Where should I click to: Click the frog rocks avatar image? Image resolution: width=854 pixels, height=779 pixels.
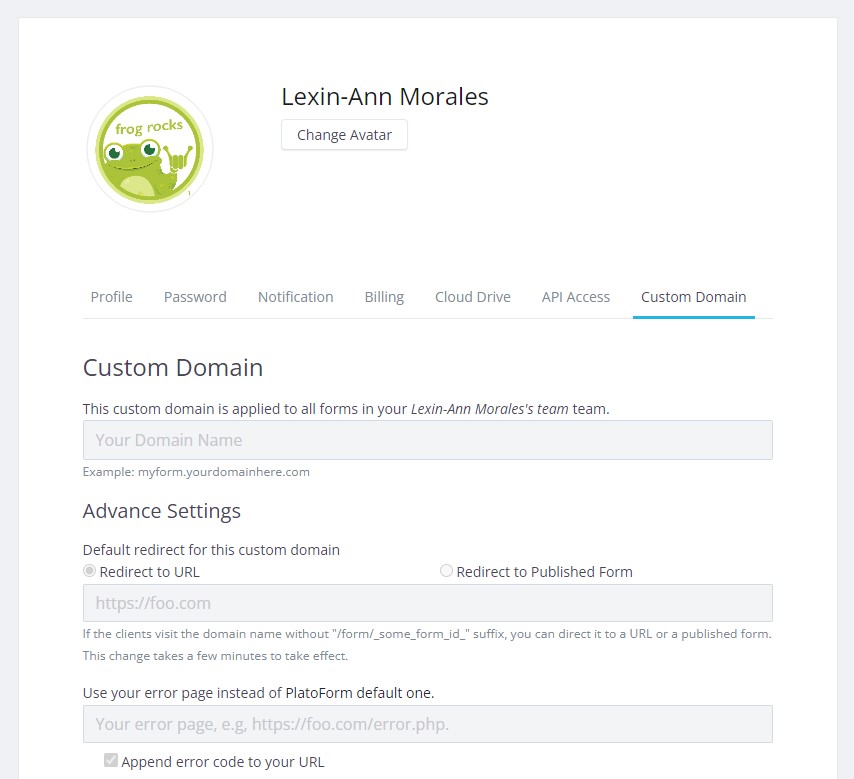click(x=150, y=150)
